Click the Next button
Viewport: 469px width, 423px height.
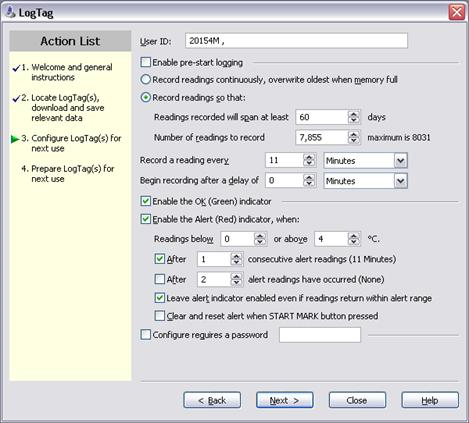point(285,400)
